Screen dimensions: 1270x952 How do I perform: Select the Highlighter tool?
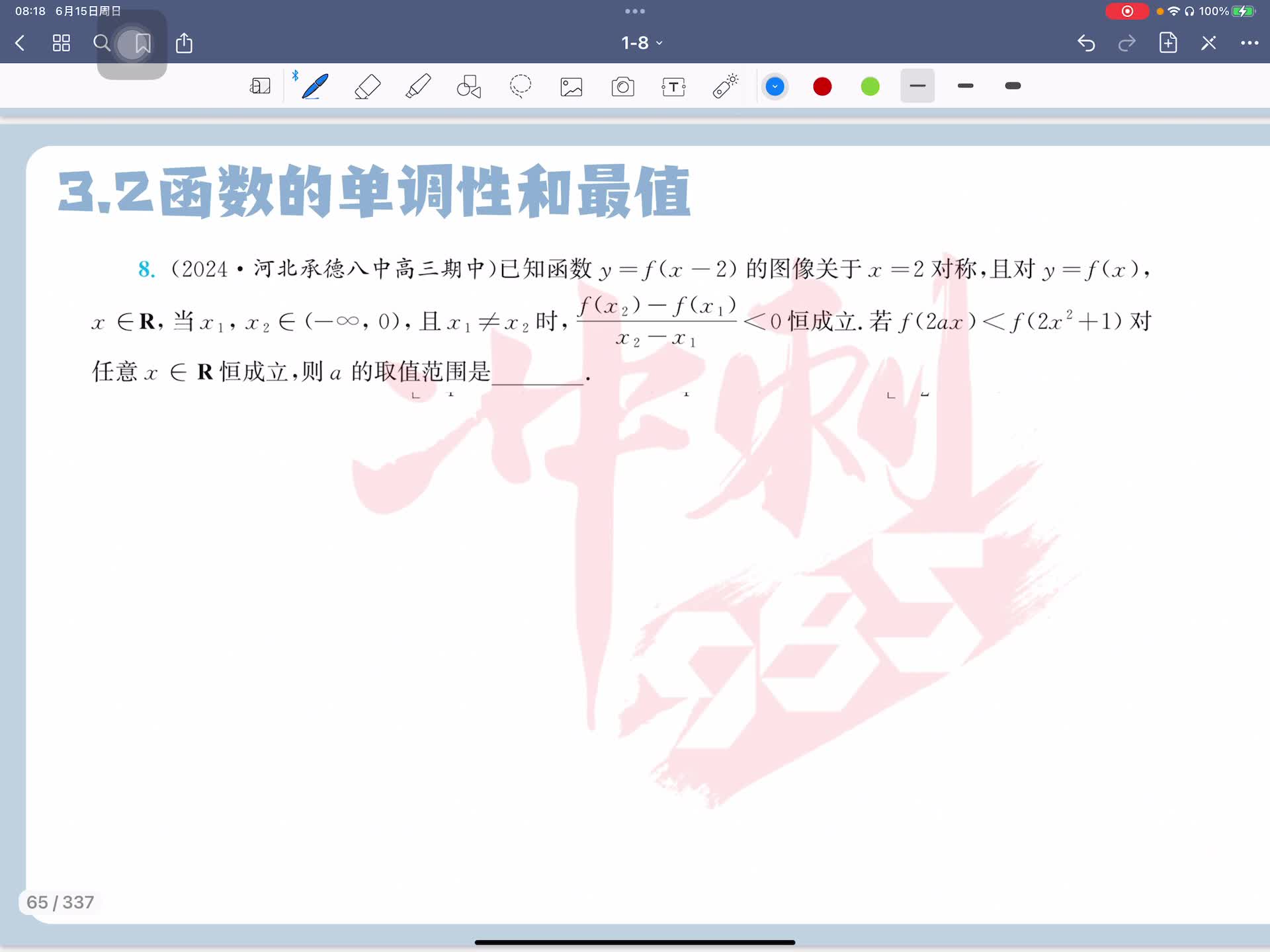(418, 87)
